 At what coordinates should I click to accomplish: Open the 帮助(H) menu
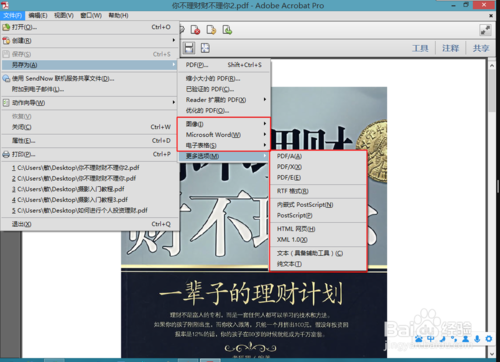118,16
